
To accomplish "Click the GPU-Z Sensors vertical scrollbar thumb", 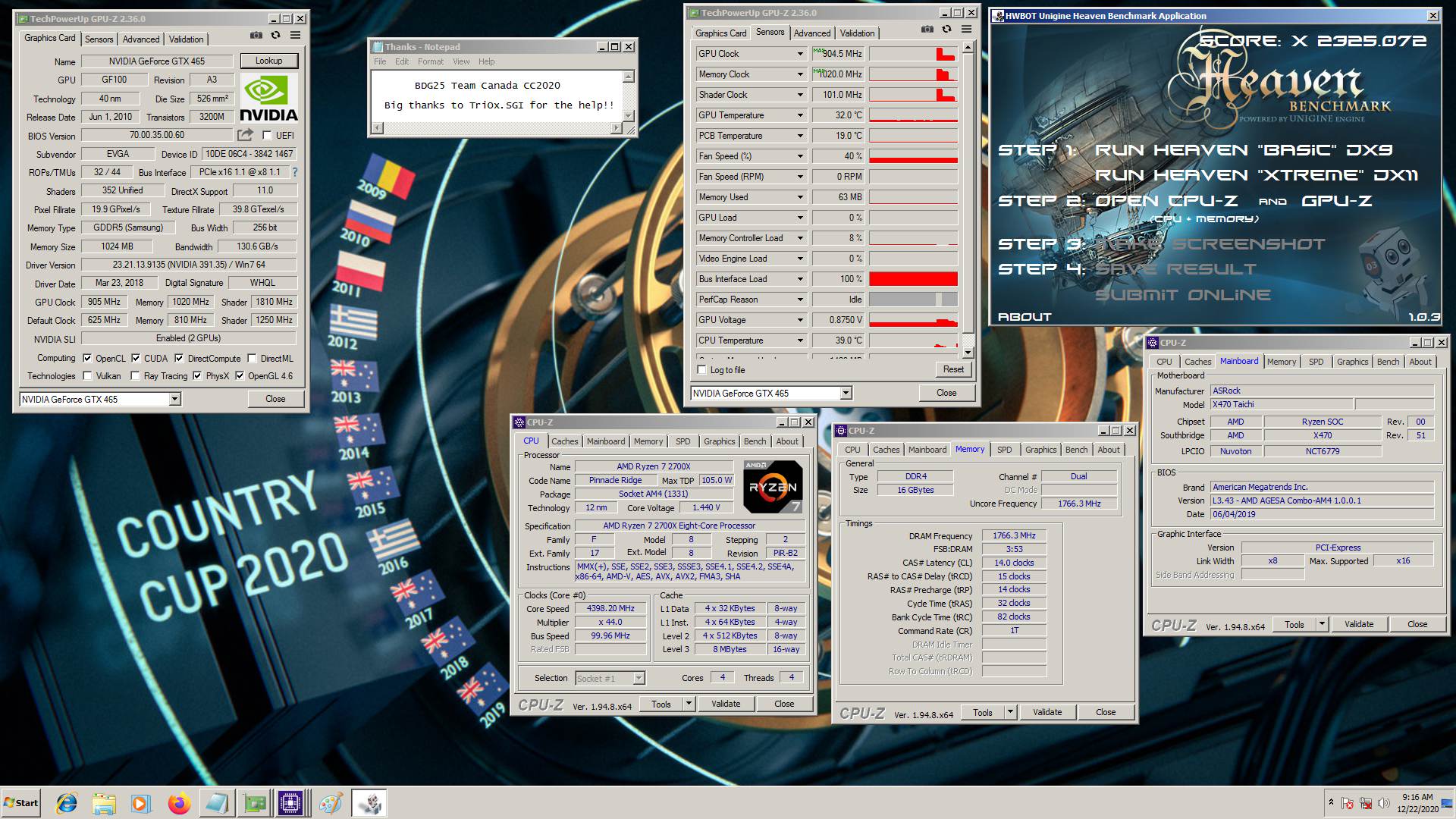I will (x=968, y=193).
